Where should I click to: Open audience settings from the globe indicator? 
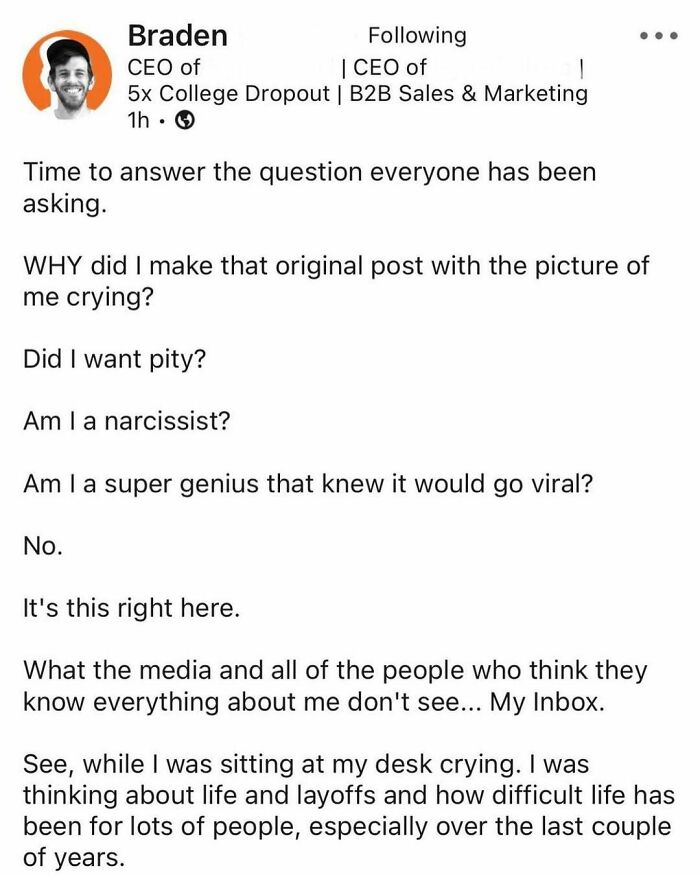[182, 121]
